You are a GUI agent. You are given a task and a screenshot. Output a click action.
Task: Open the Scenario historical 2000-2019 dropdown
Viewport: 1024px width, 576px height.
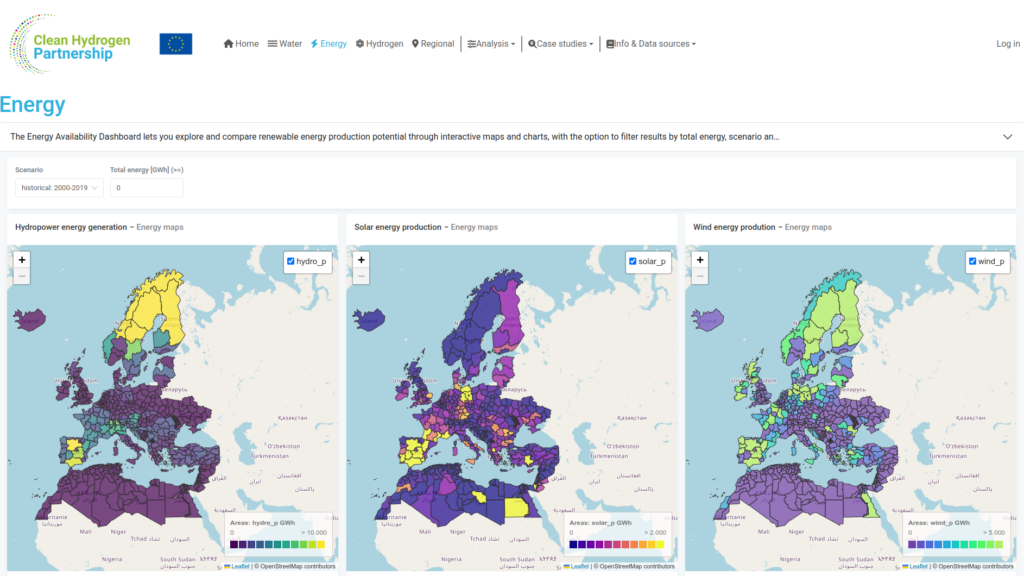(x=59, y=187)
